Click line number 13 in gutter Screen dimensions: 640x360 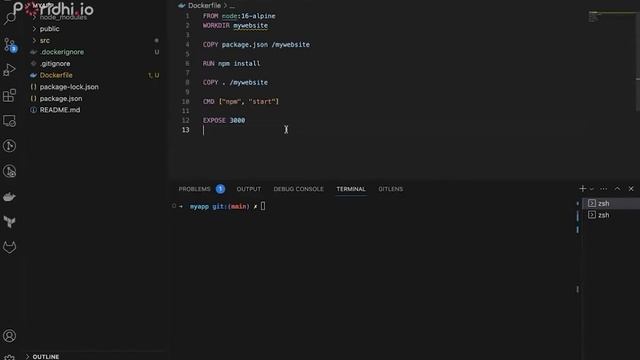tap(186, 130)
